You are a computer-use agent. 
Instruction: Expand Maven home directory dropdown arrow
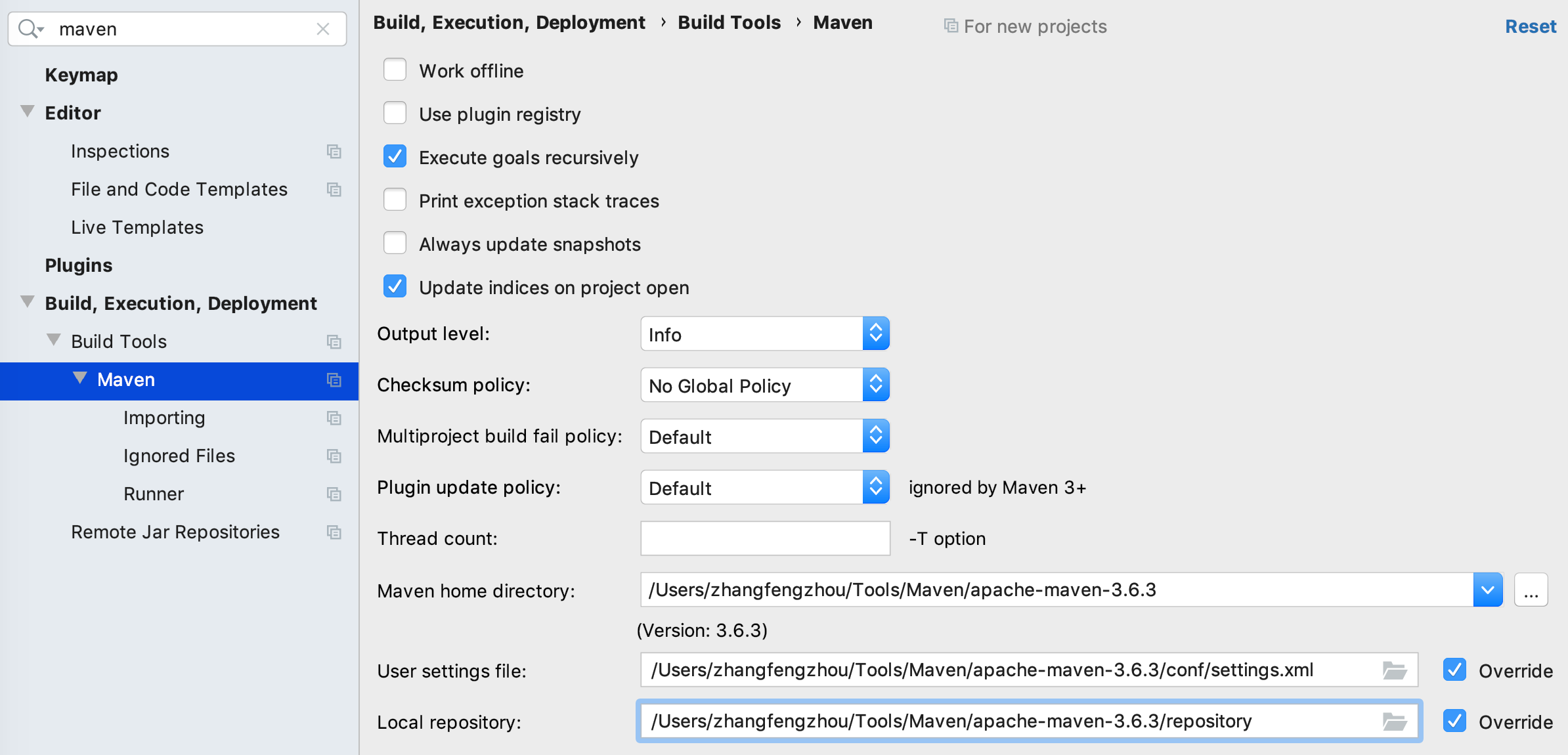click(1487, 590)
